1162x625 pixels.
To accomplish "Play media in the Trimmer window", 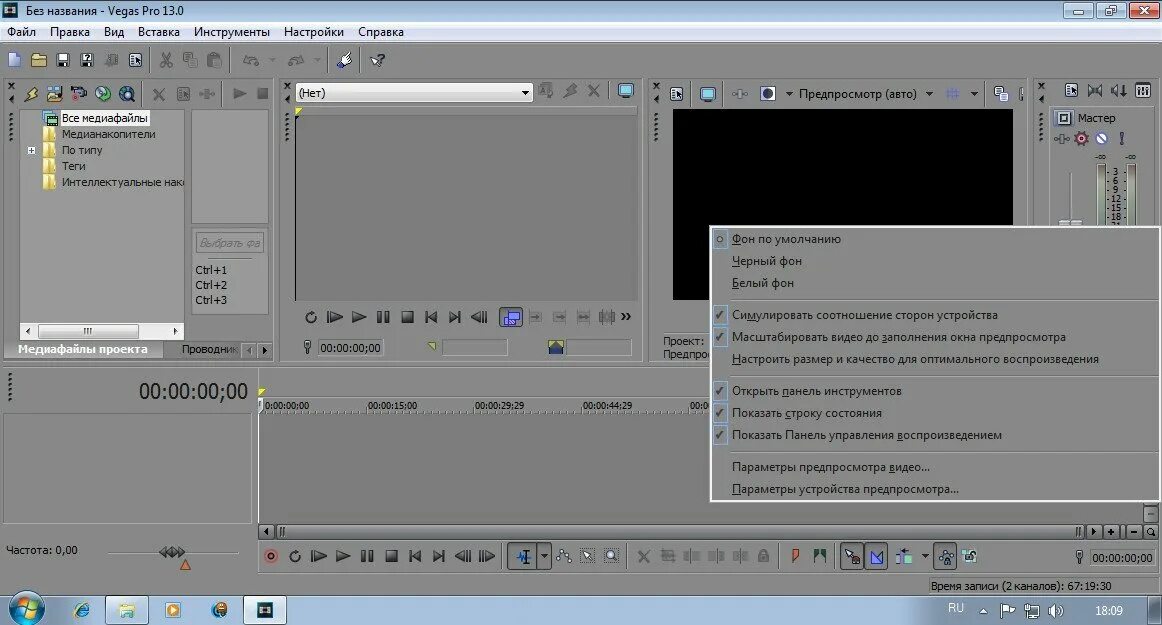I will 359,317.
